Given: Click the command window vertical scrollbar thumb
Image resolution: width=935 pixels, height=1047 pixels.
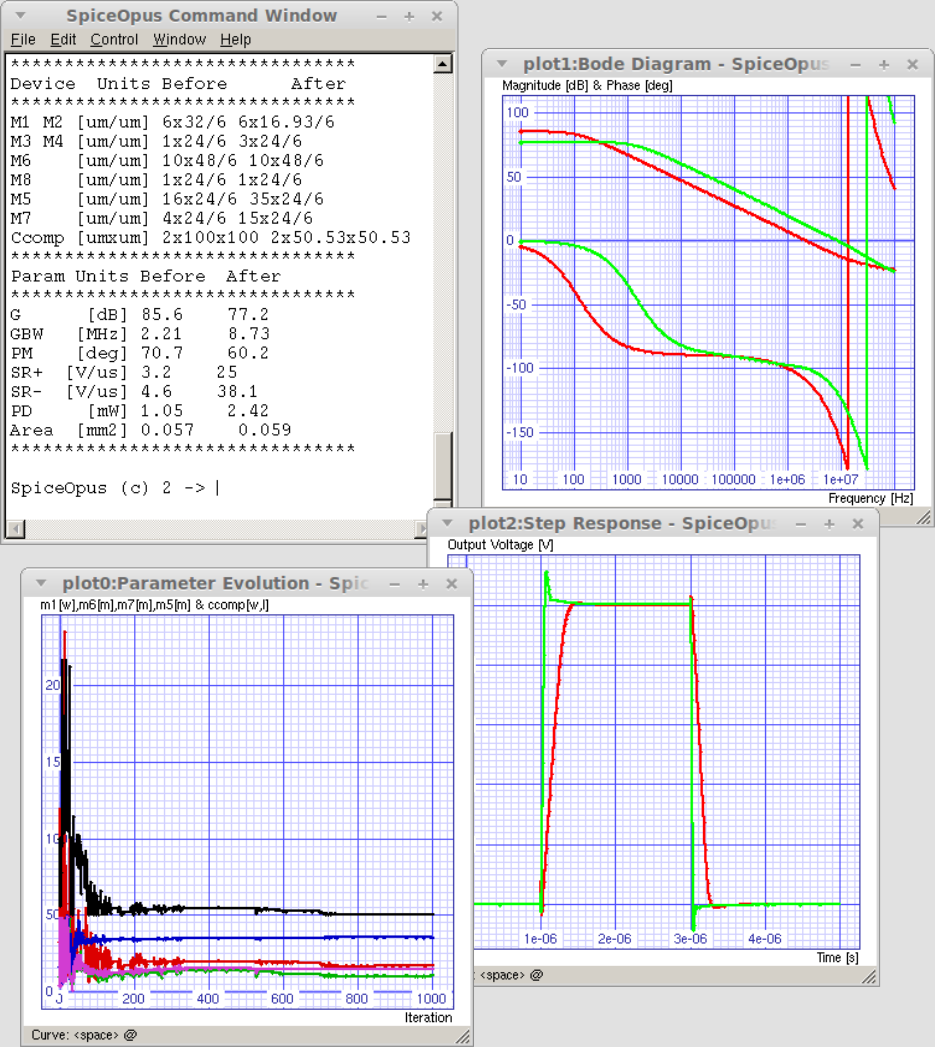Looking at the screenshot, I should (443, 466).
